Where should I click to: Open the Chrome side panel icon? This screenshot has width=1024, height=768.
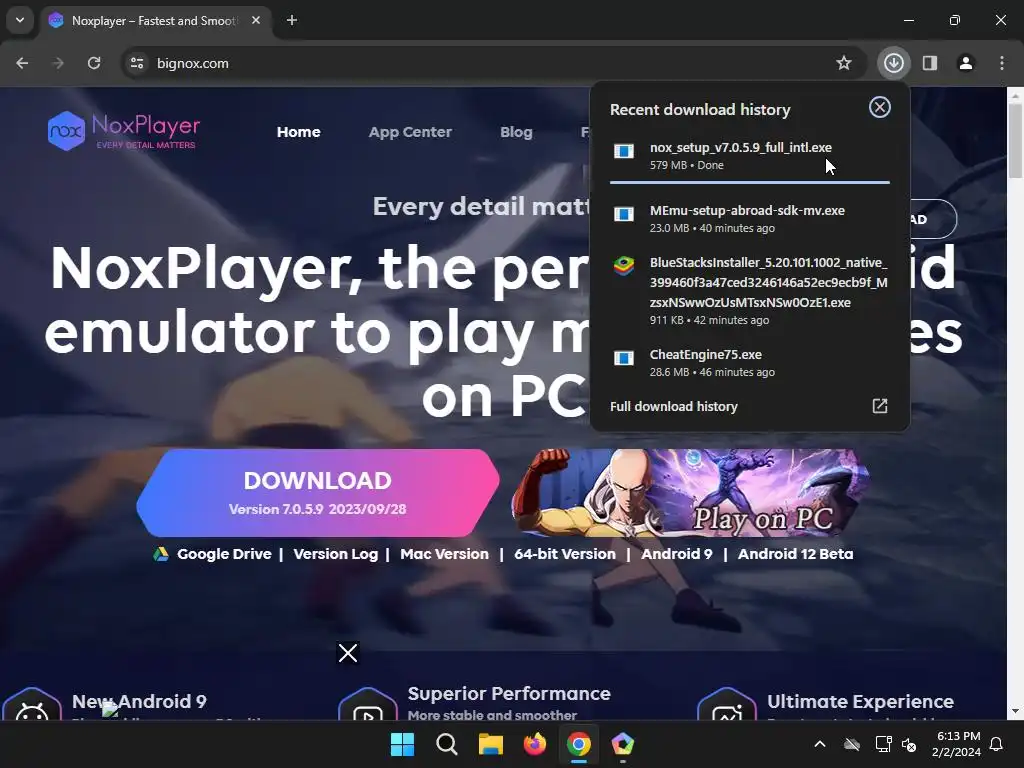[x=930, y=63]
